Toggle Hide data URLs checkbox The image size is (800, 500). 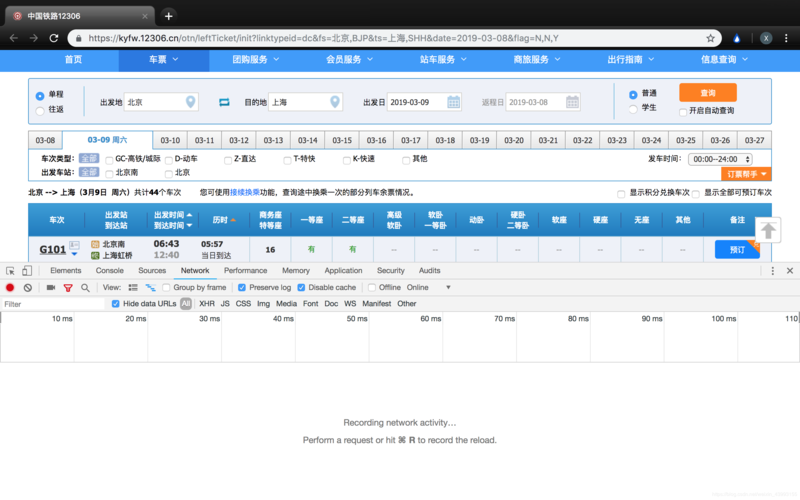pyautogui.click(x=115, y=304)
